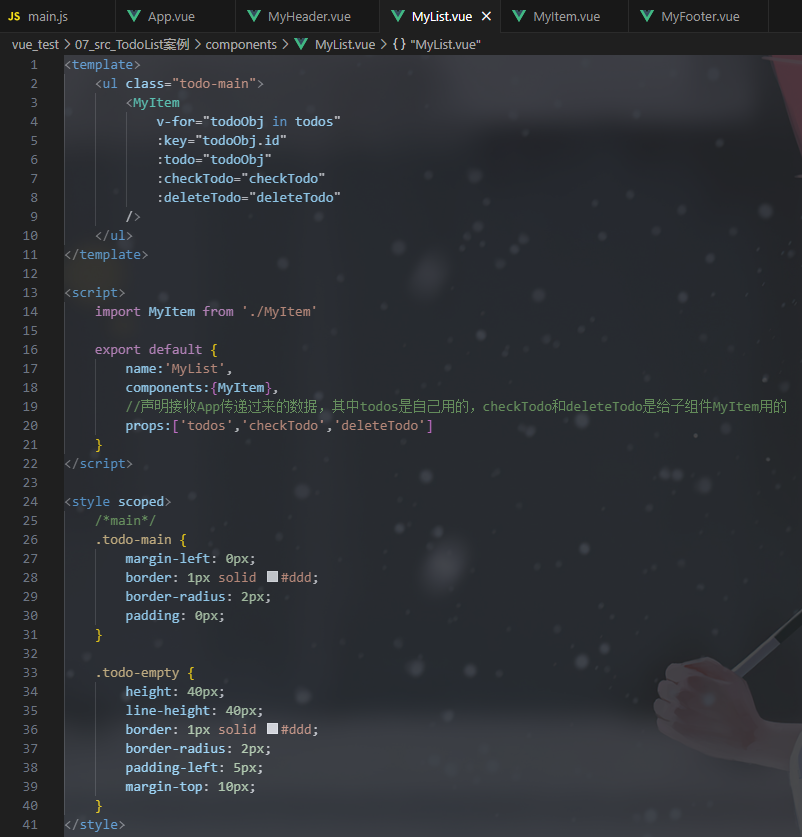The width and height of the screenshot is (802, 837).
Task: Click the closing </style> tag
Action: click(95, 825)
